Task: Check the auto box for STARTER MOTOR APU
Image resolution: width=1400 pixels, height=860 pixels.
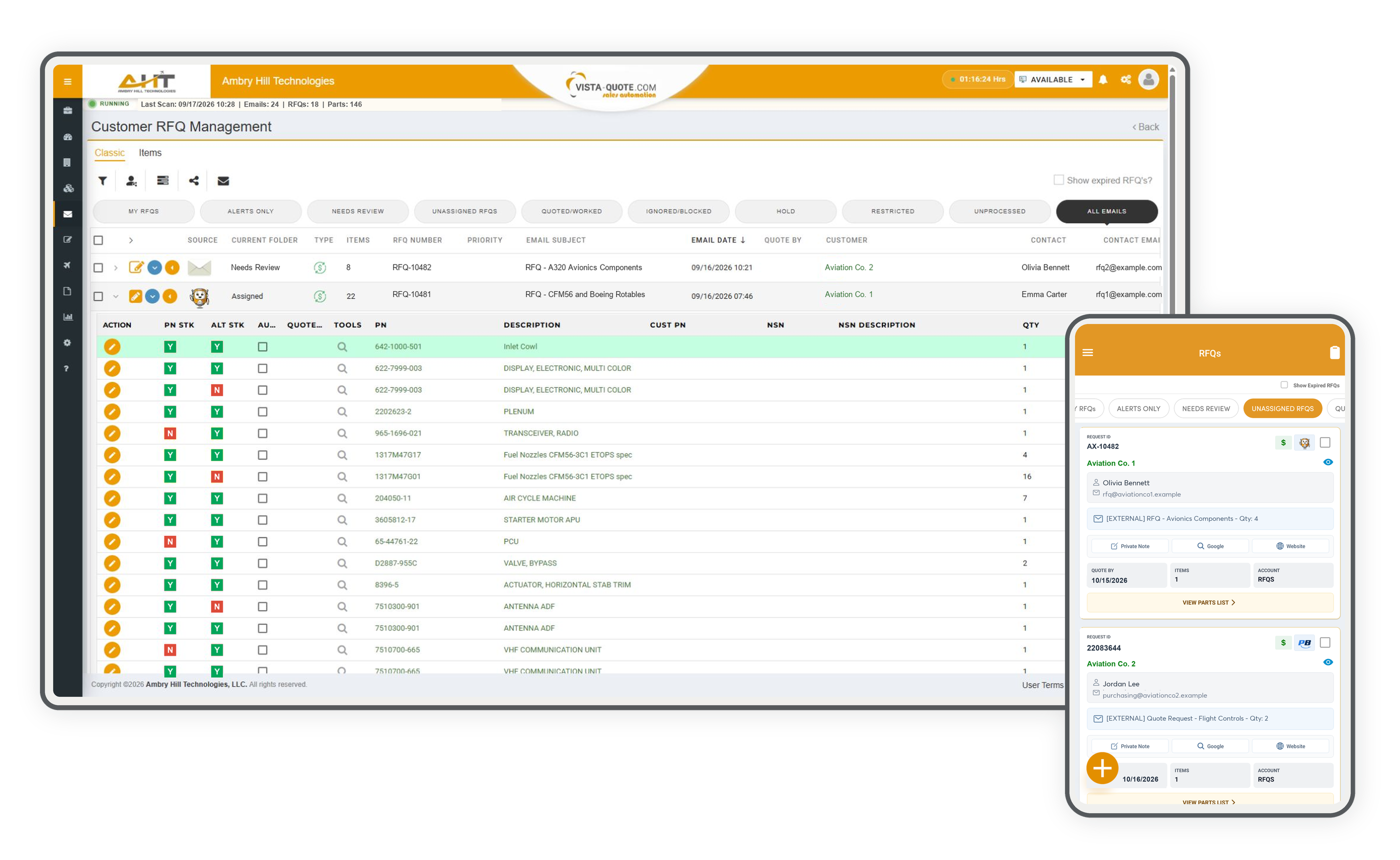Action: coord(262,520)
